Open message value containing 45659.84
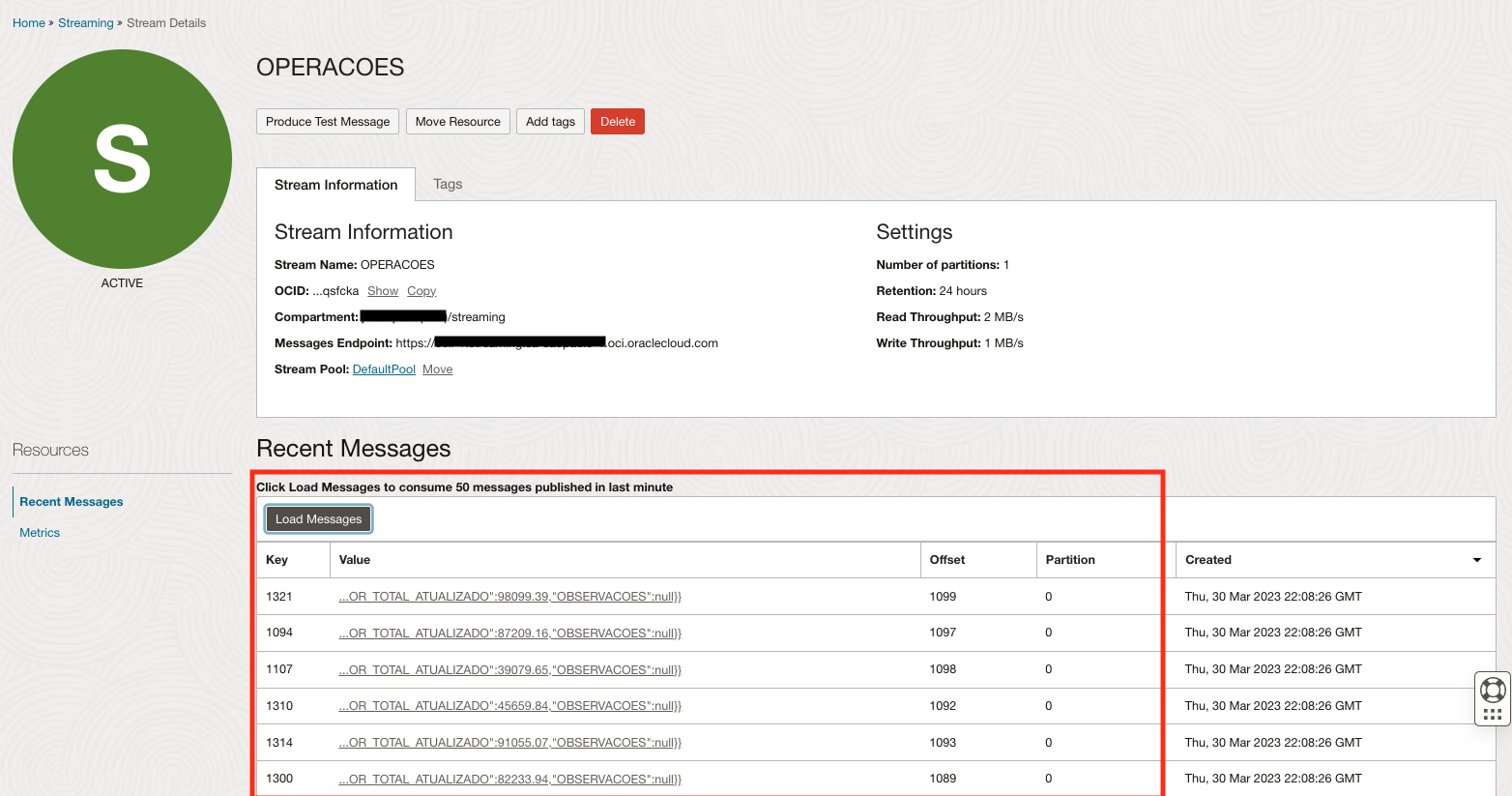Image resolution: width=1512 pixels, height=796 pixels. tap(510, 706)
